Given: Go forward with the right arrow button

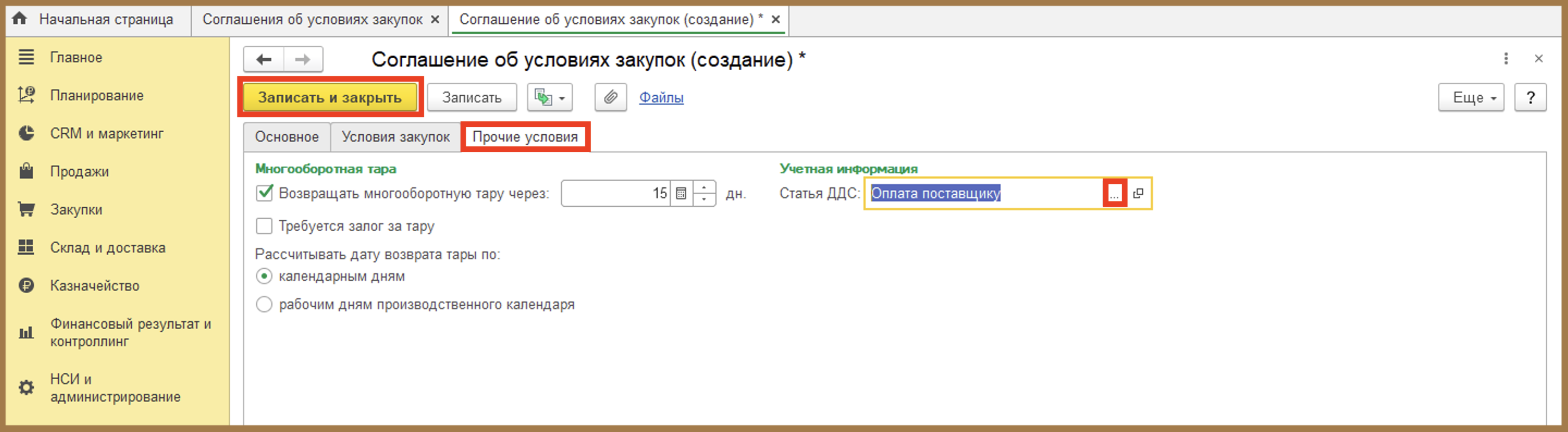Looking at the screenshot, I should point(303,60).
